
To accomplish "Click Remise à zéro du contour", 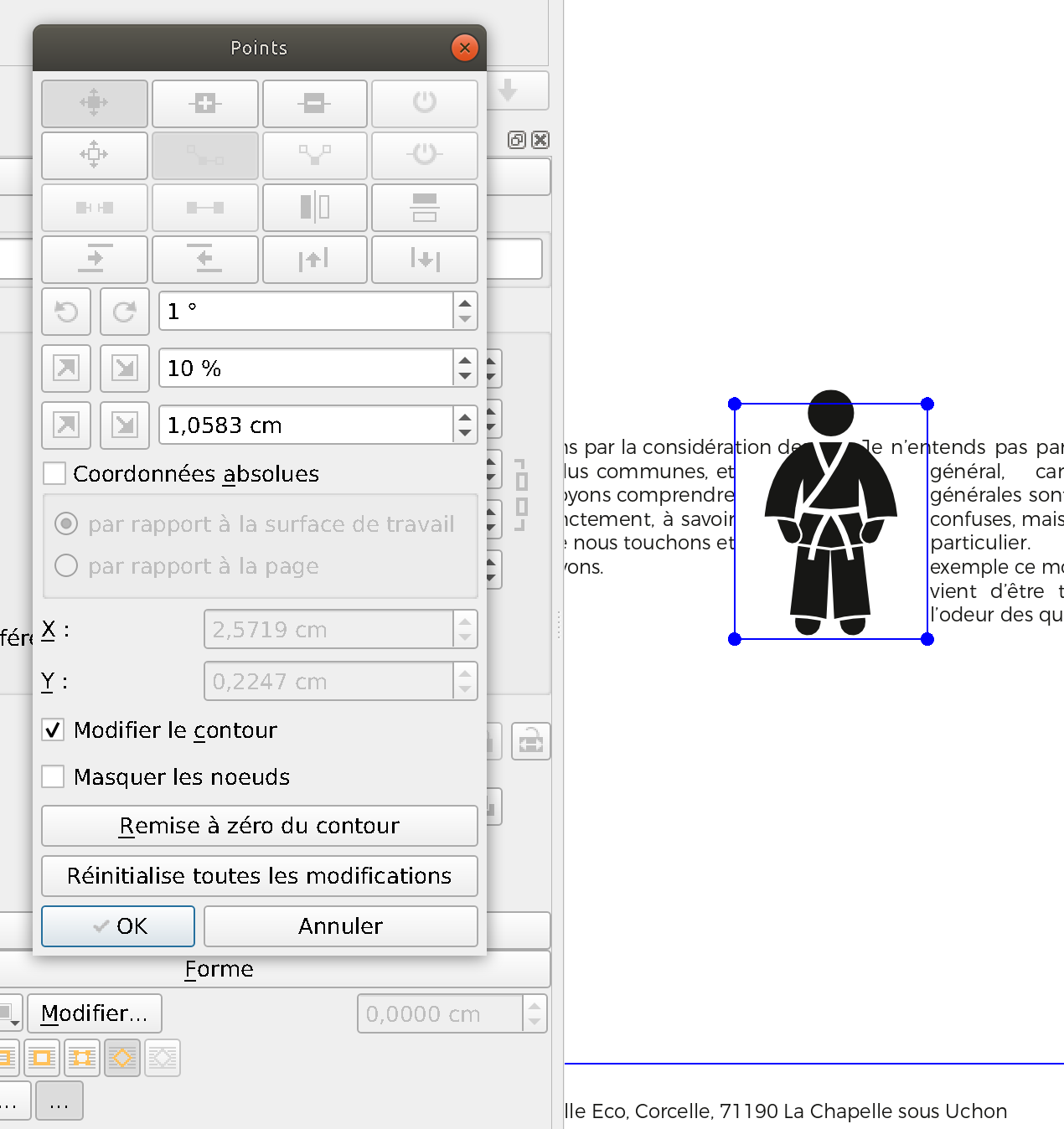I will tap(259, 826).
